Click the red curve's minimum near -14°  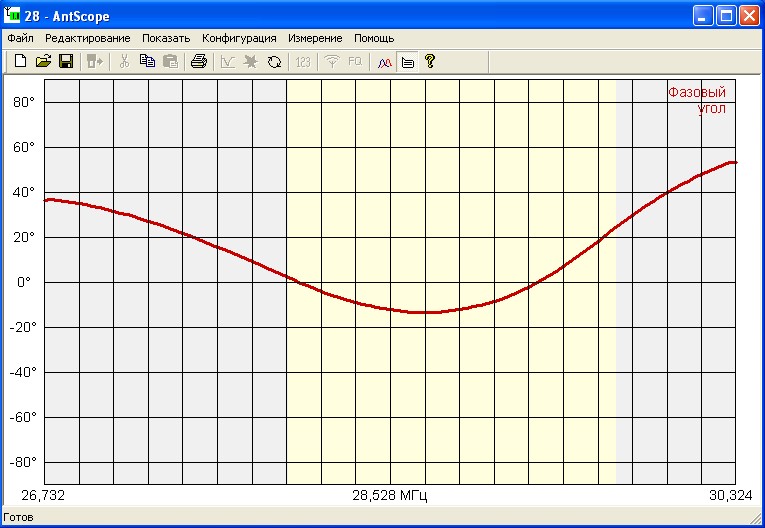426,312
